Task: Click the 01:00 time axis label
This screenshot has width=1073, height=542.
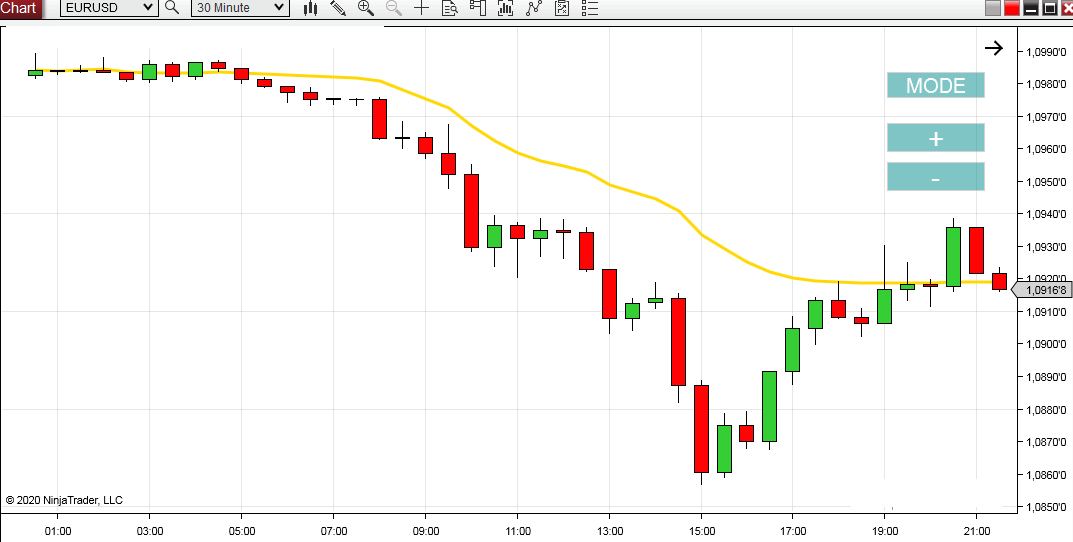Action: tap(57, 531)
